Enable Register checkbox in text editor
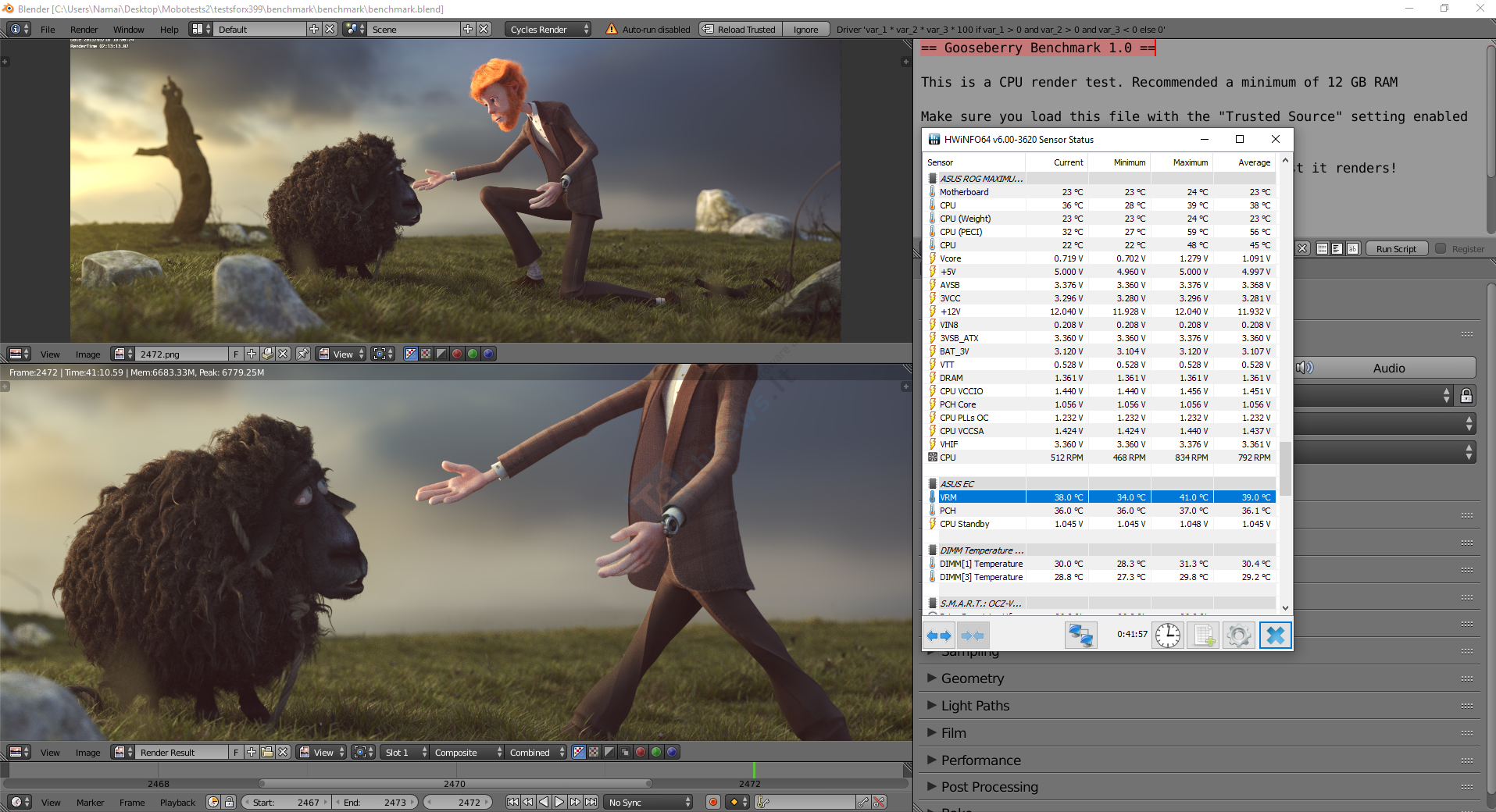Viewport: 1496px width, 812px height. coord(1441,248)
